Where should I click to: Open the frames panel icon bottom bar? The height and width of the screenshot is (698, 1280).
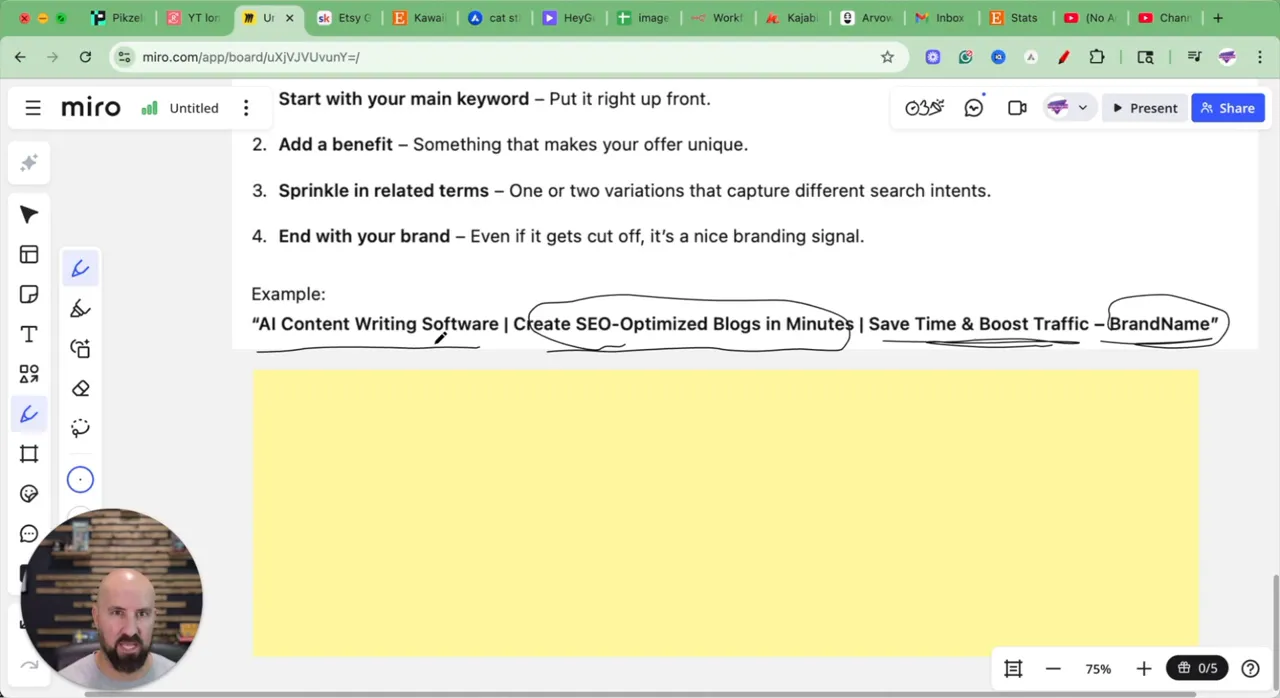click(x=1013, y=669)
